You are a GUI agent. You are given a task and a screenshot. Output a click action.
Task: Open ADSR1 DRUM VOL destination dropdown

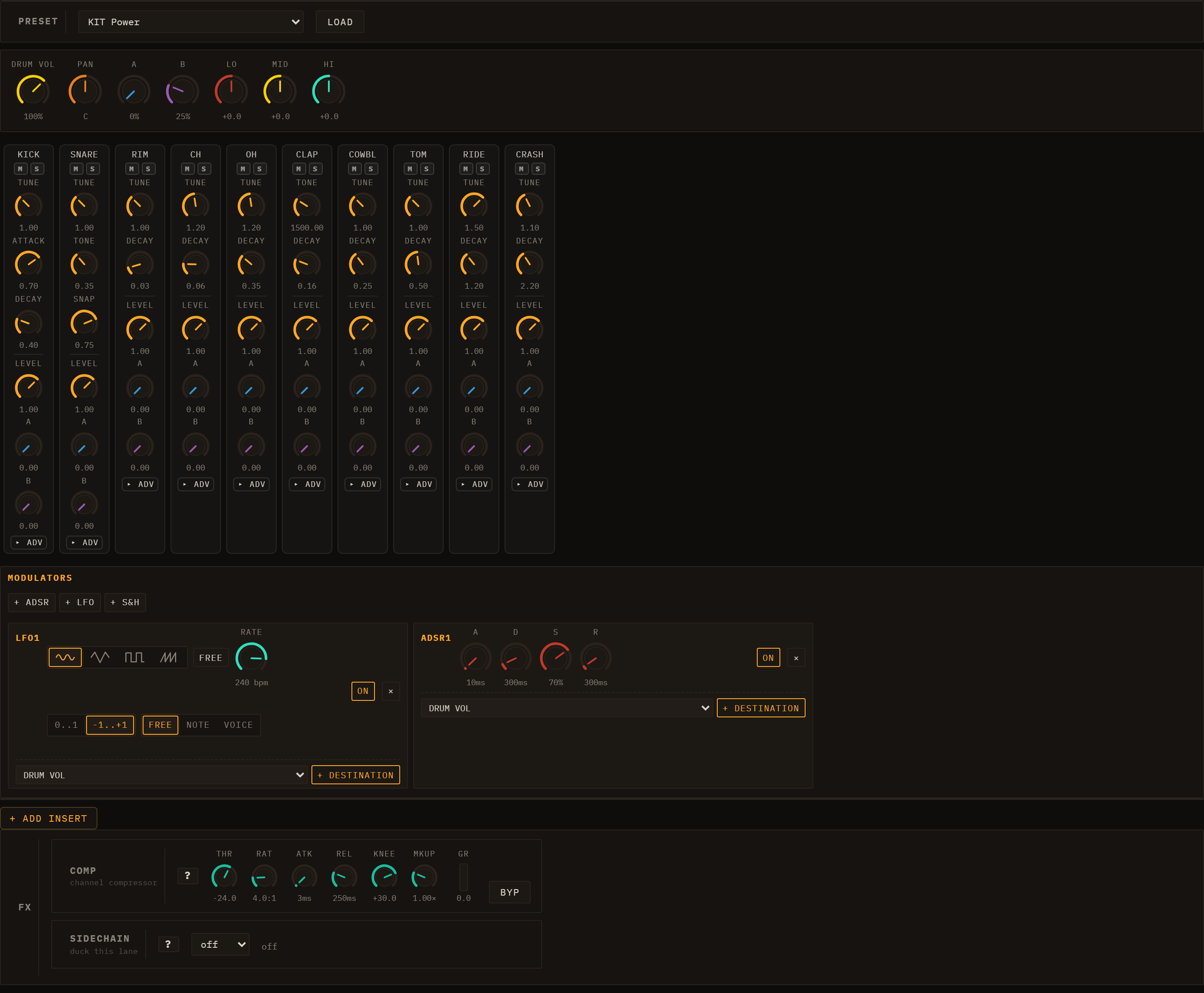click(566, 708)
